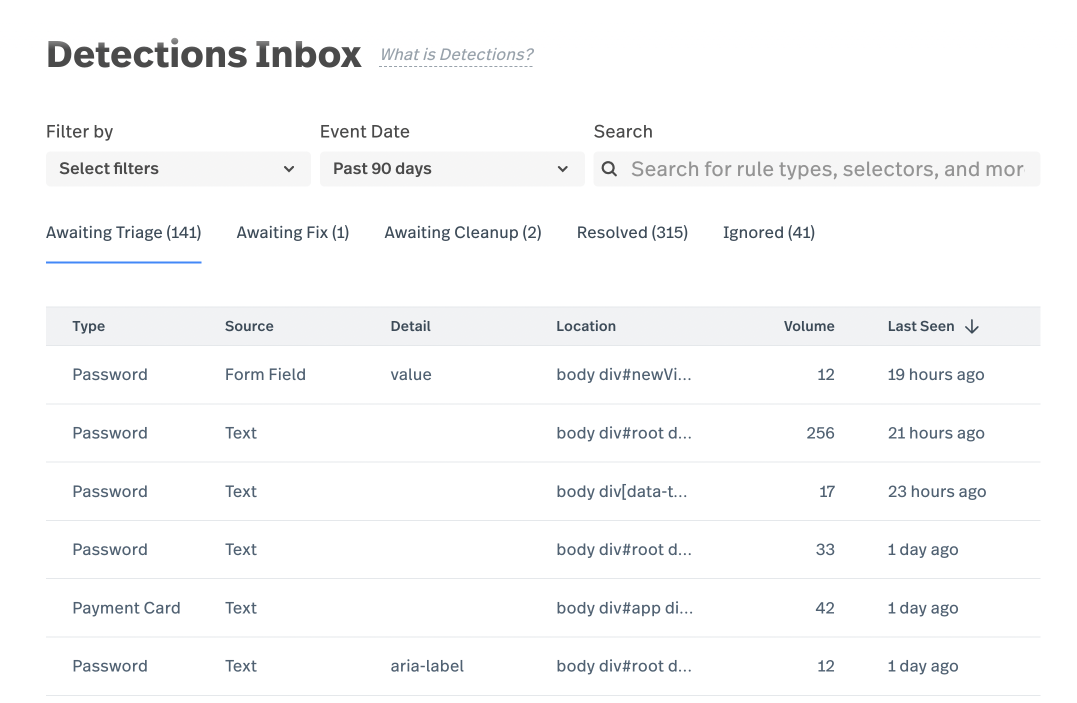Screen dimensions: 1077x703
Task: Click the value detail cell
Action: (x=411, y=375)
